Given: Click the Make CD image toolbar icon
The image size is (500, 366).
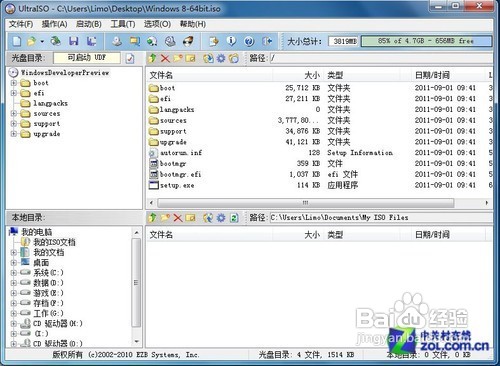Looking at the screenshot, I should click(117, 41).
